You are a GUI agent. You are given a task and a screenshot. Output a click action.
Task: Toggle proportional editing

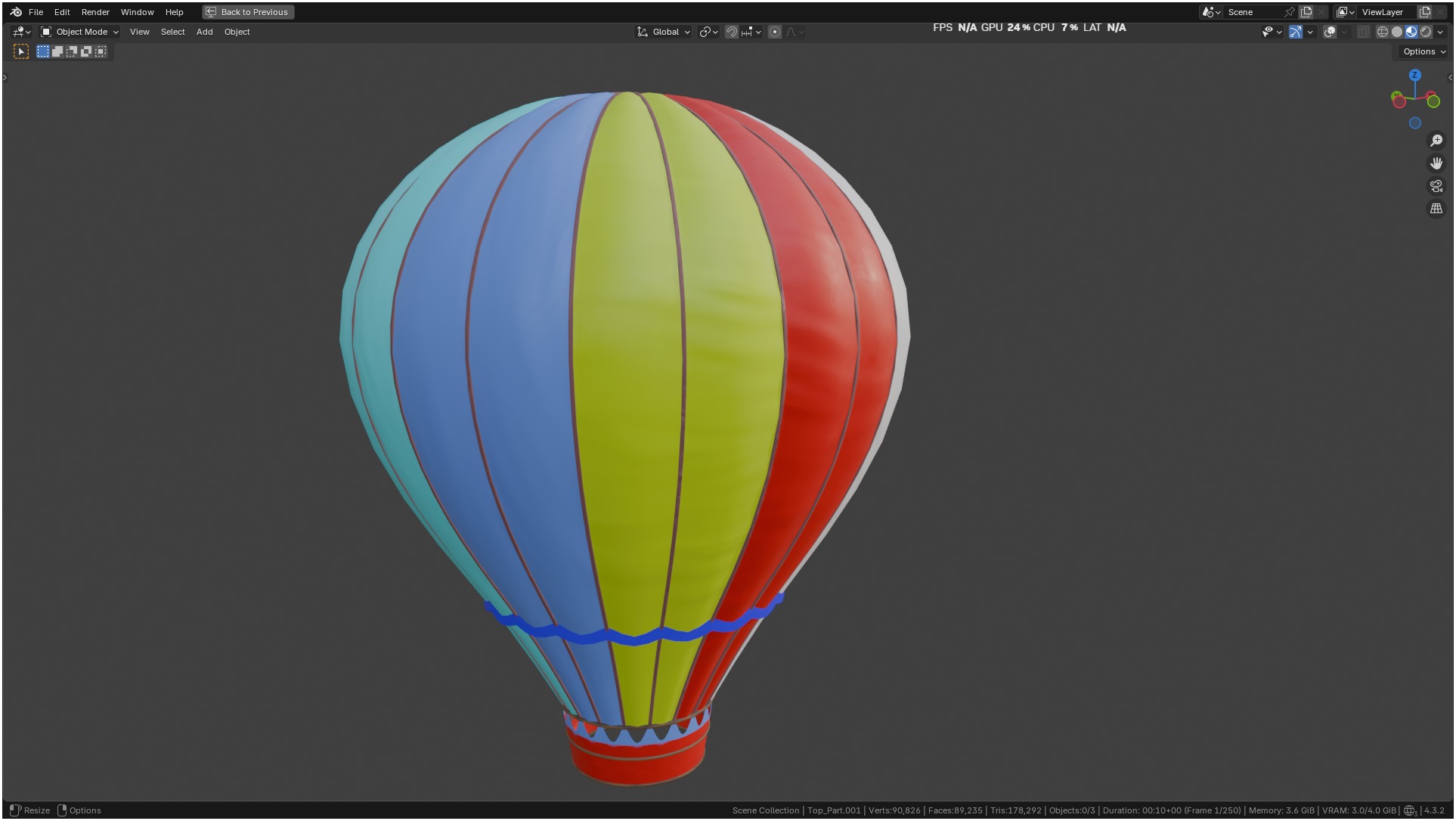tap(775, 32)
